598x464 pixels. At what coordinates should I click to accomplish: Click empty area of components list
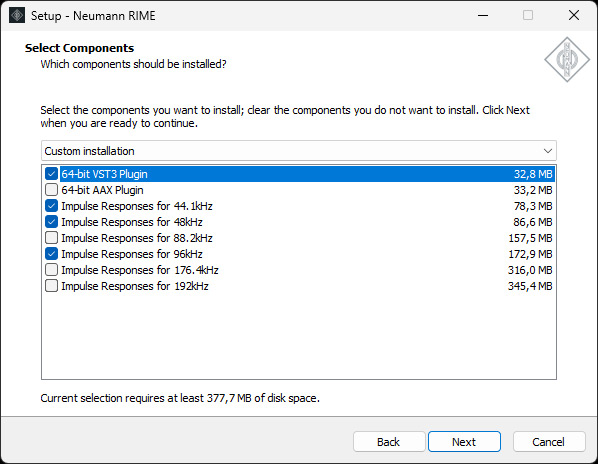(x=299, y=336)
